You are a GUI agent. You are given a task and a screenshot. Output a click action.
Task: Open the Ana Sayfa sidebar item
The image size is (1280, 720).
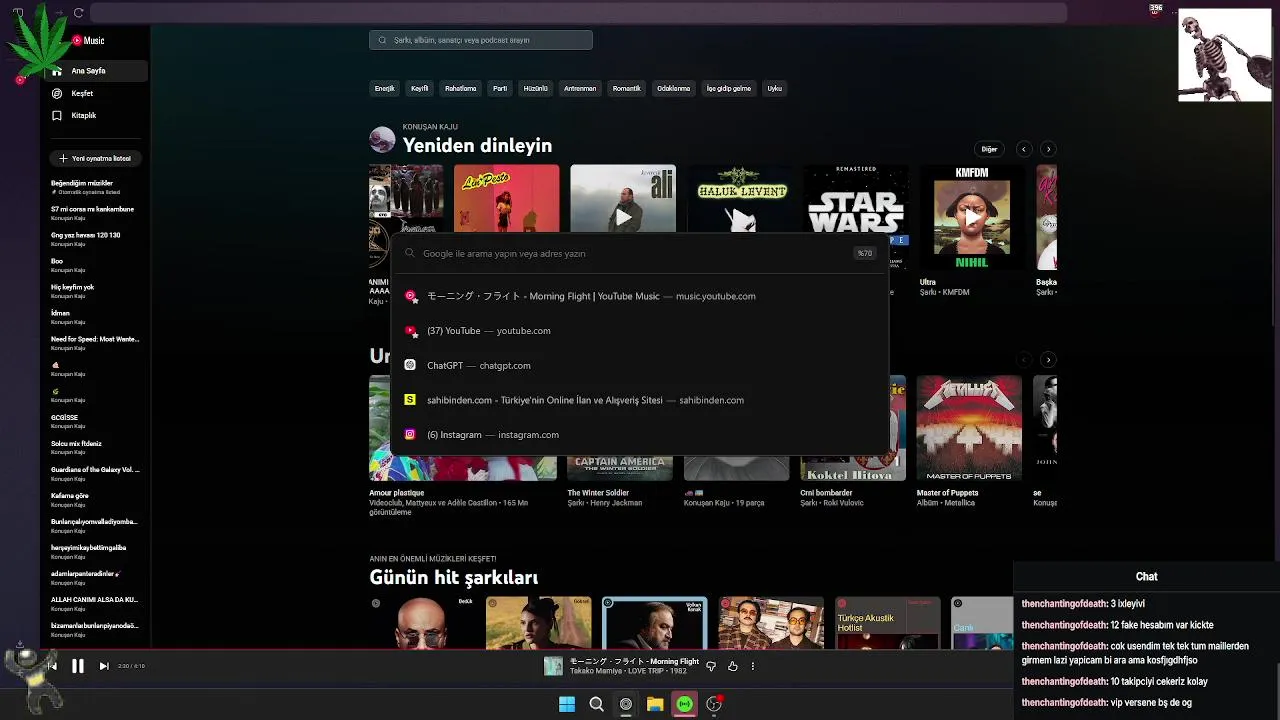click(95, 71)
